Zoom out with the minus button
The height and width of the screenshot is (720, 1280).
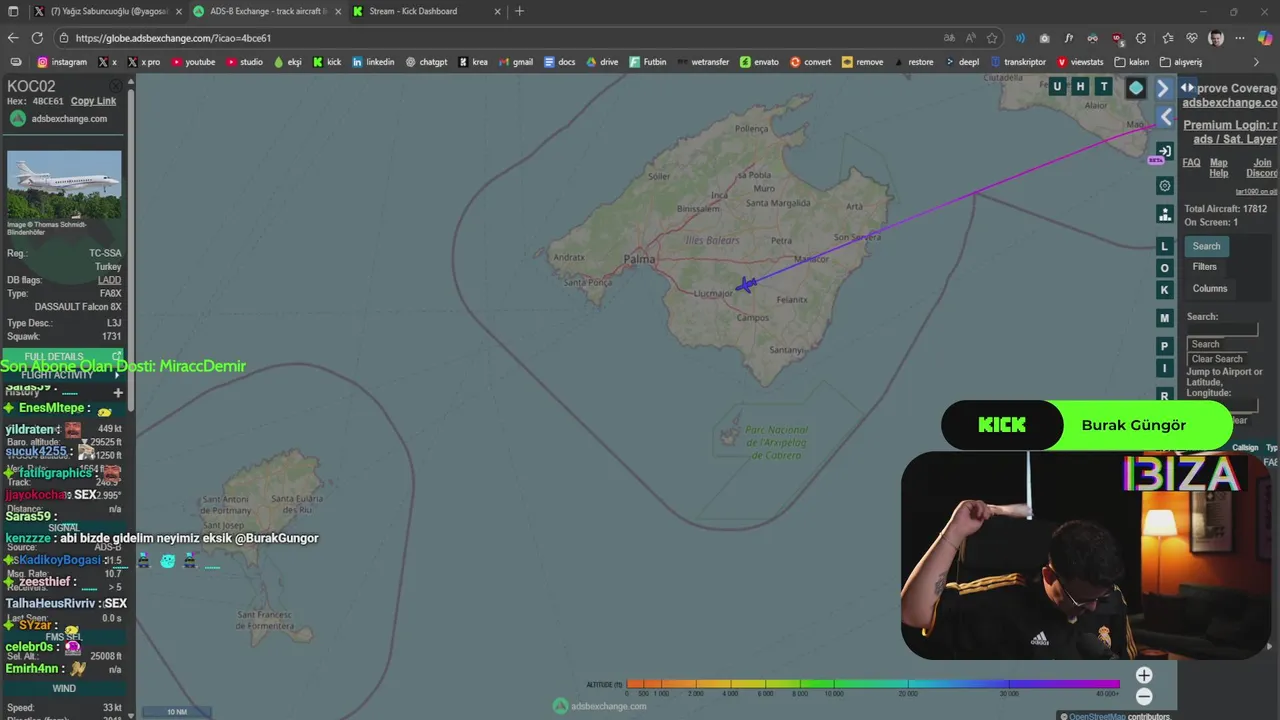pos(1144,697)
